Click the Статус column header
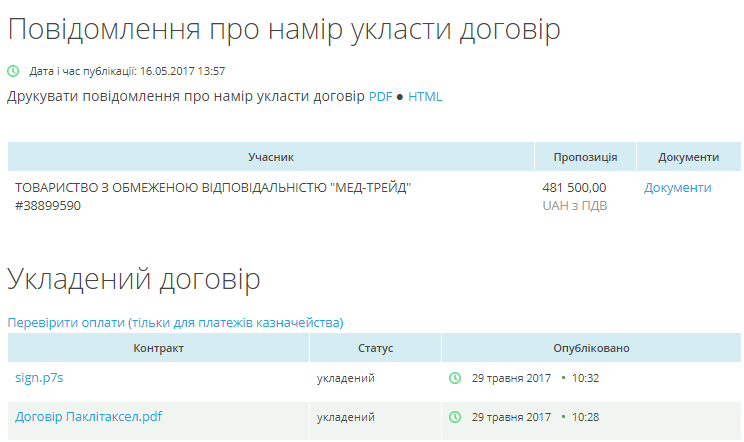Screen dimensions: 744x442 tap(375, 348)
